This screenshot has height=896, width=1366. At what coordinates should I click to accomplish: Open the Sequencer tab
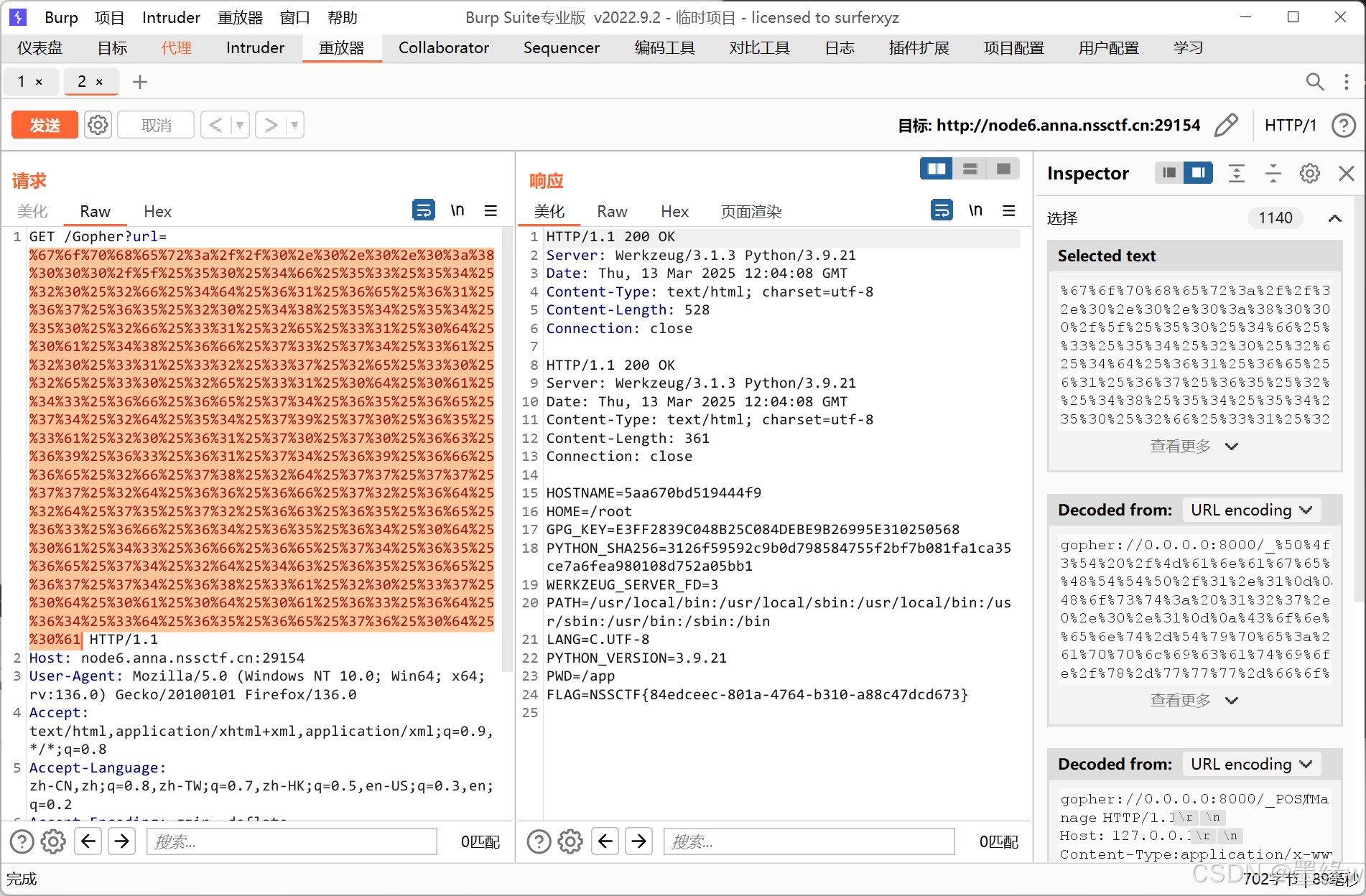(562, 48)
